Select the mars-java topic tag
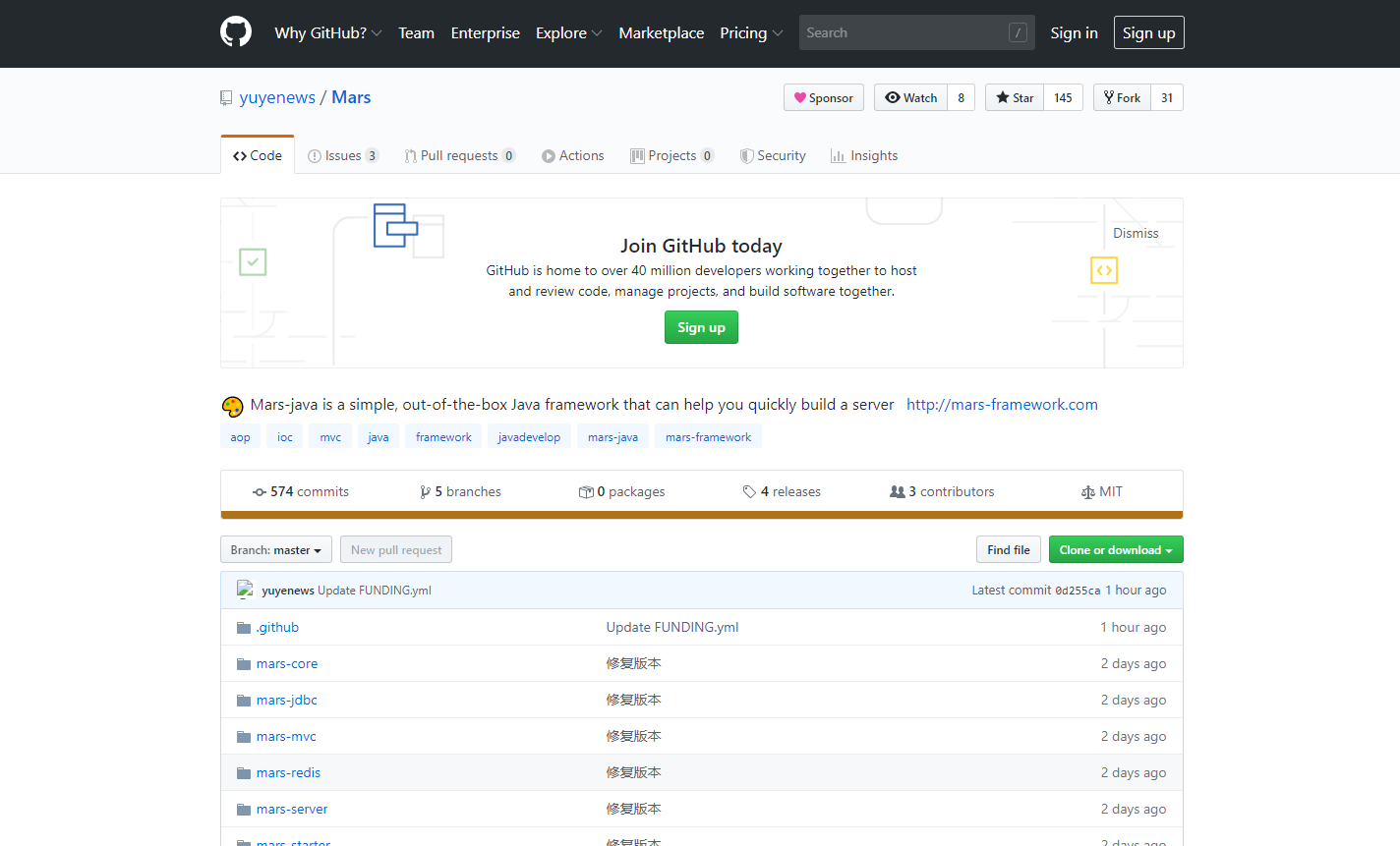Screen dimensions: 1400x846 pyautogui.click(x=612, y=437)
